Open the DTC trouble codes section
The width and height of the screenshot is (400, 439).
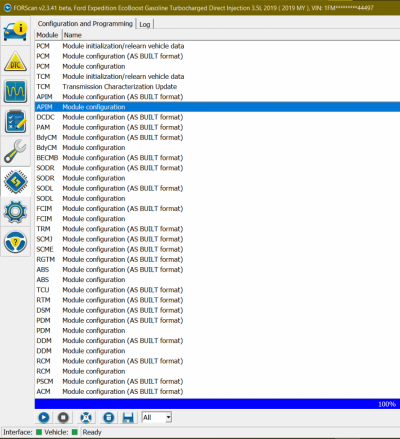(x=15, y=61)
